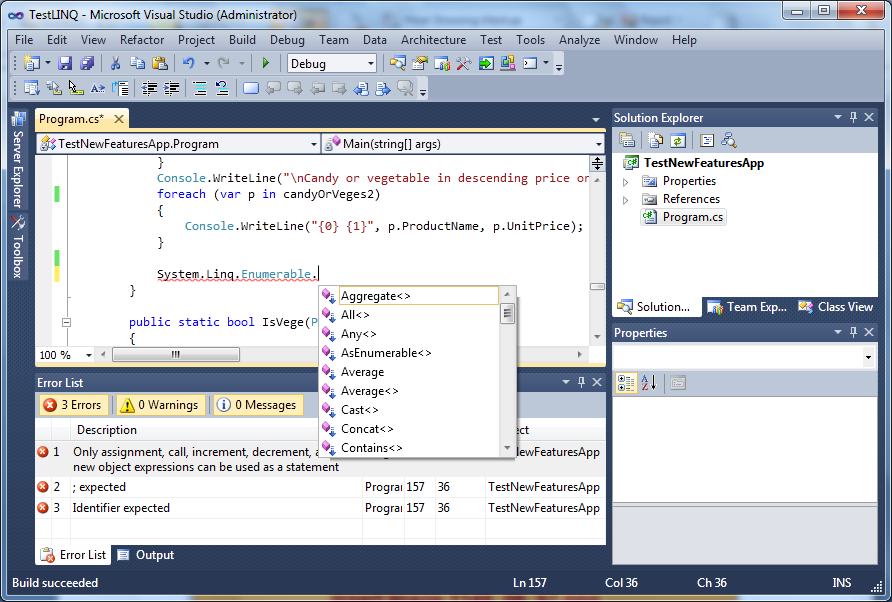
Task: Decrease line indent with the toolbar icon
Action: point(149,88)
